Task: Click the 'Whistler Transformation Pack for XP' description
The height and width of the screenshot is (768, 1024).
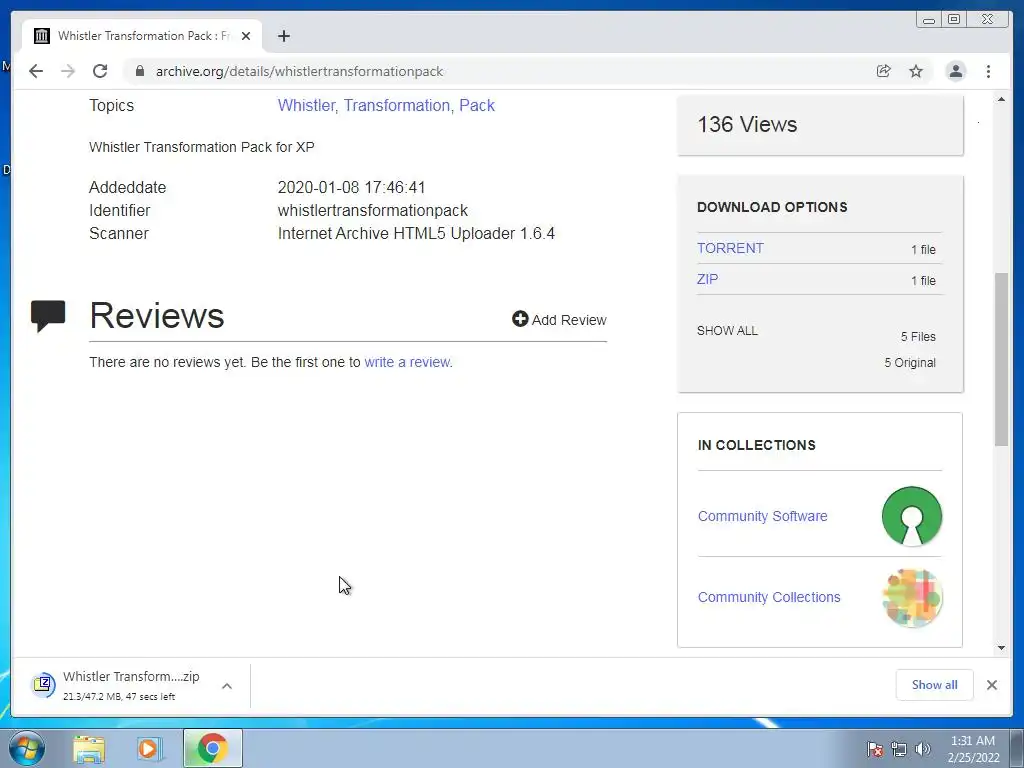Action: (202, 147)
